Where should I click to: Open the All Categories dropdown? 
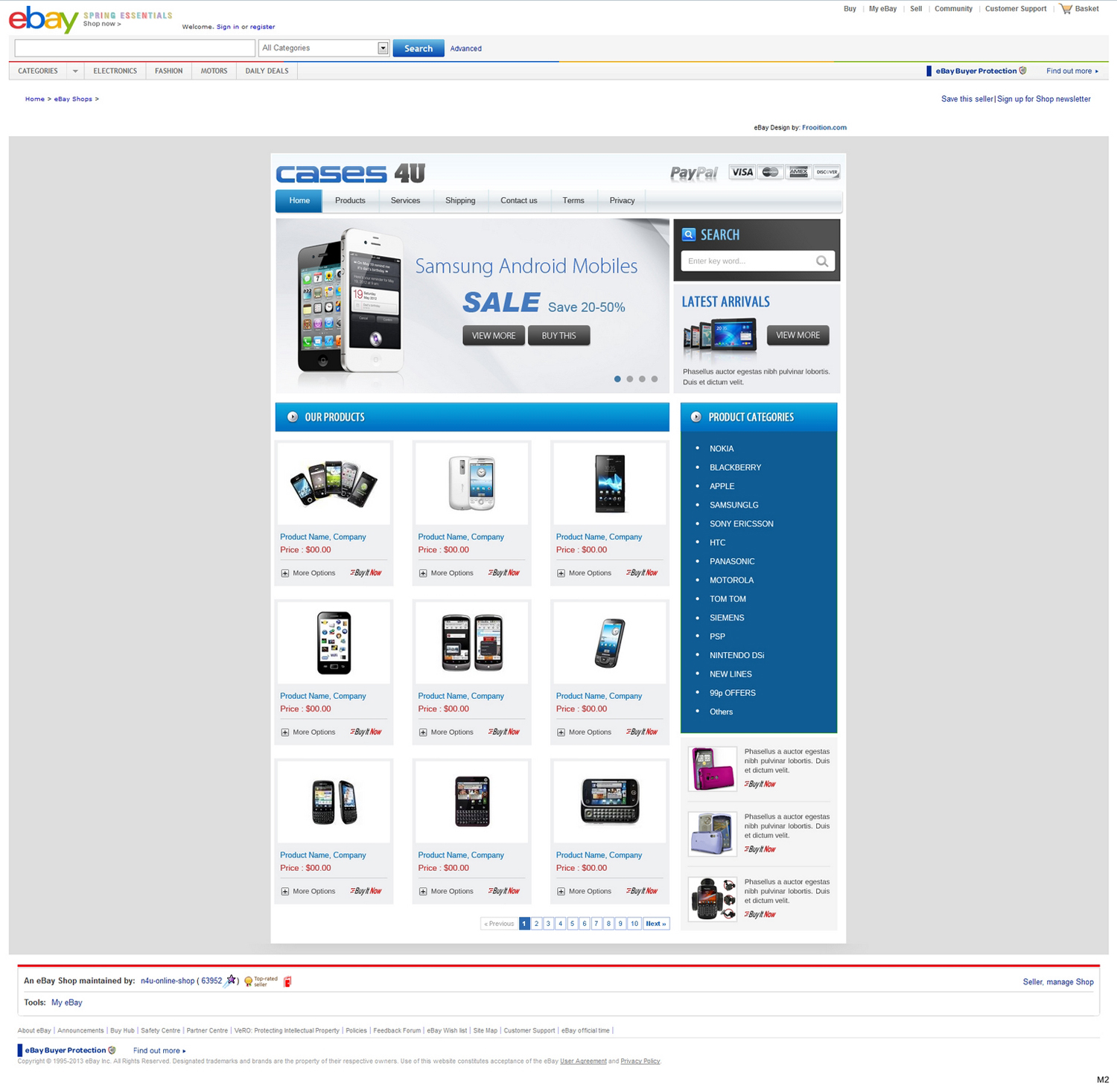[324, 48]
